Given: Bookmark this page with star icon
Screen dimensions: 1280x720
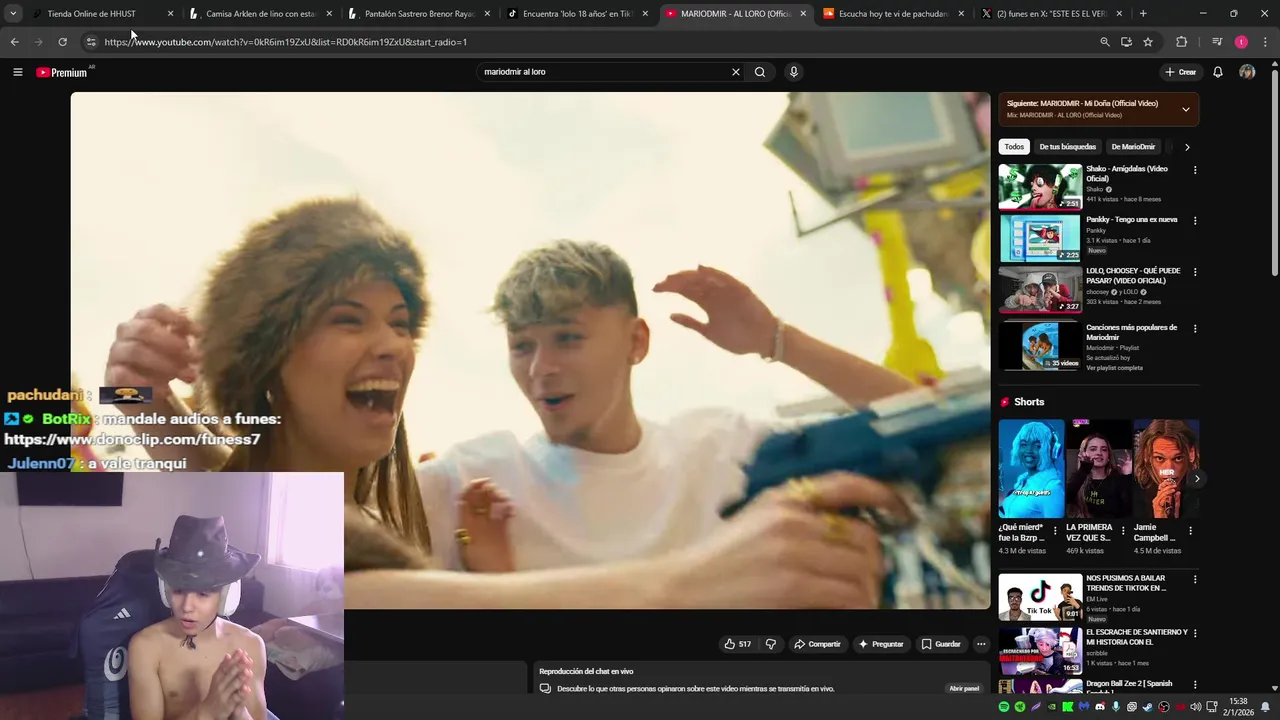Looking at the screenshot, I should (1148, 42).
